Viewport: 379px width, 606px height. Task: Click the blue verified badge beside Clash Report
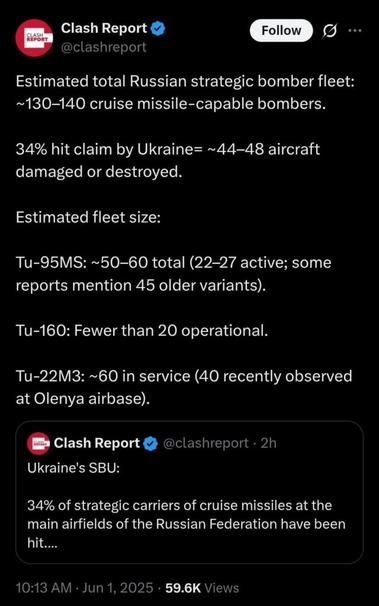point(158,29)
